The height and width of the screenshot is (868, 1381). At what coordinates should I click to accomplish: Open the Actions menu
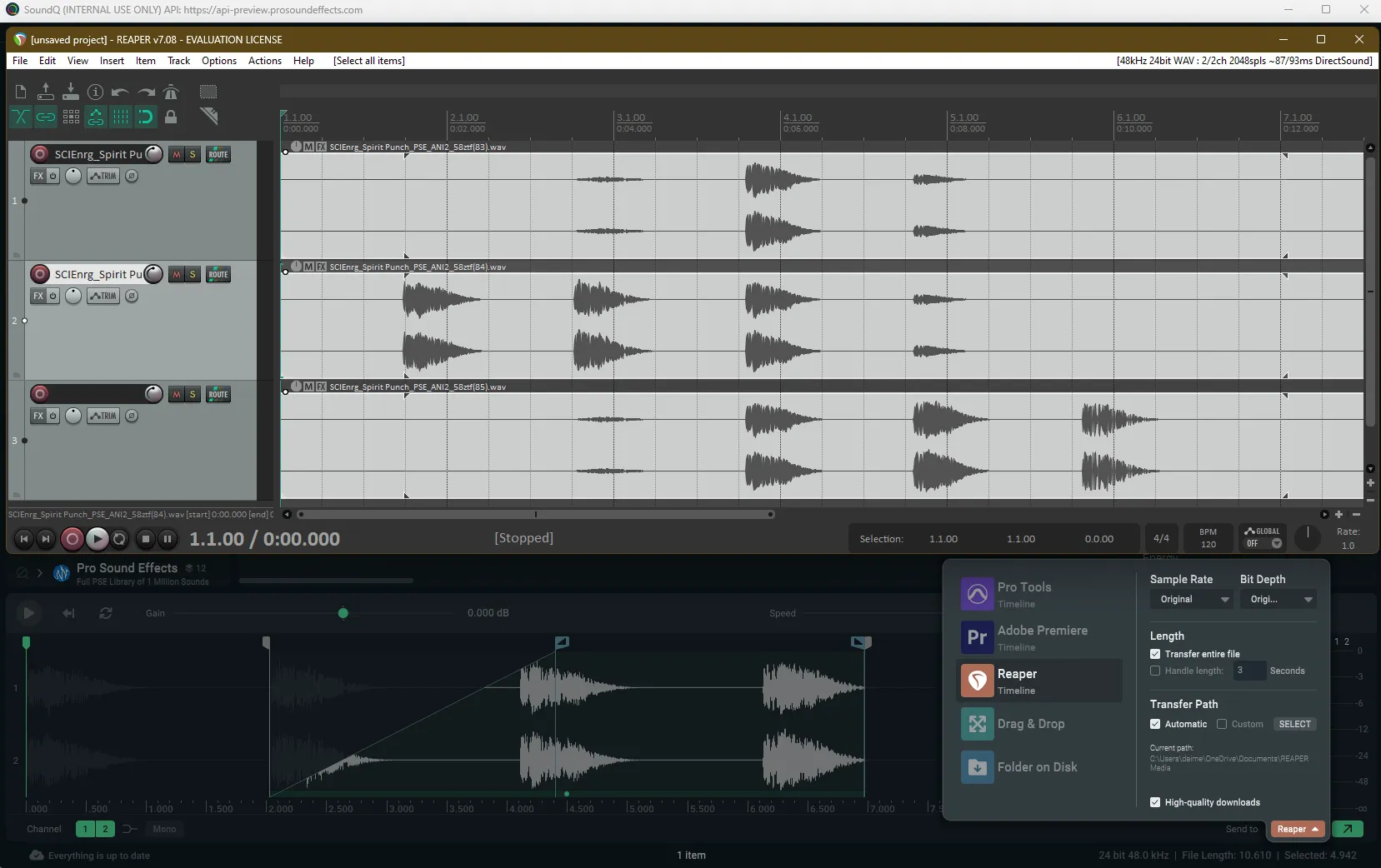265,61
